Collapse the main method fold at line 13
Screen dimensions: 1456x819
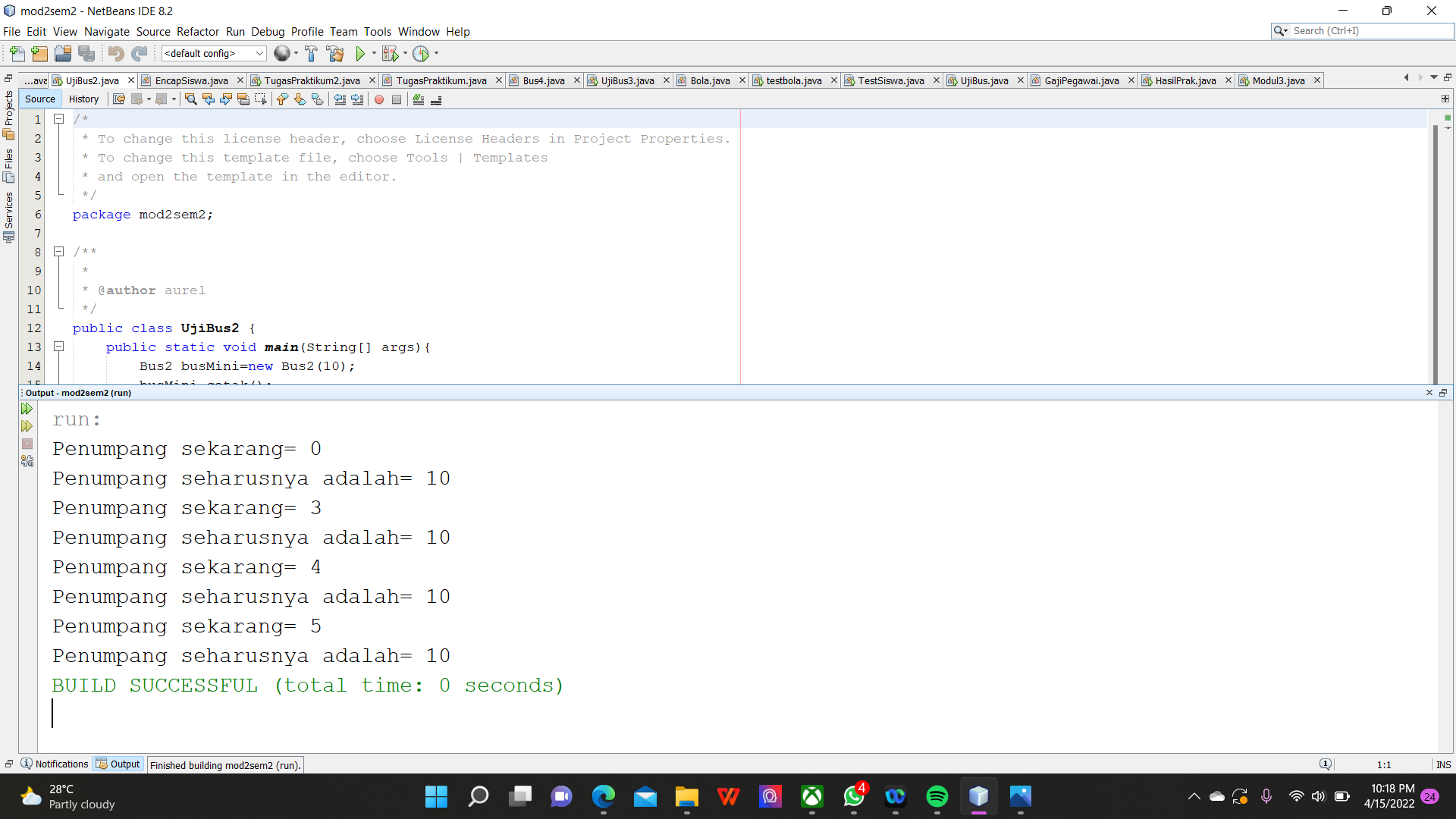click(x=58, y=347)
